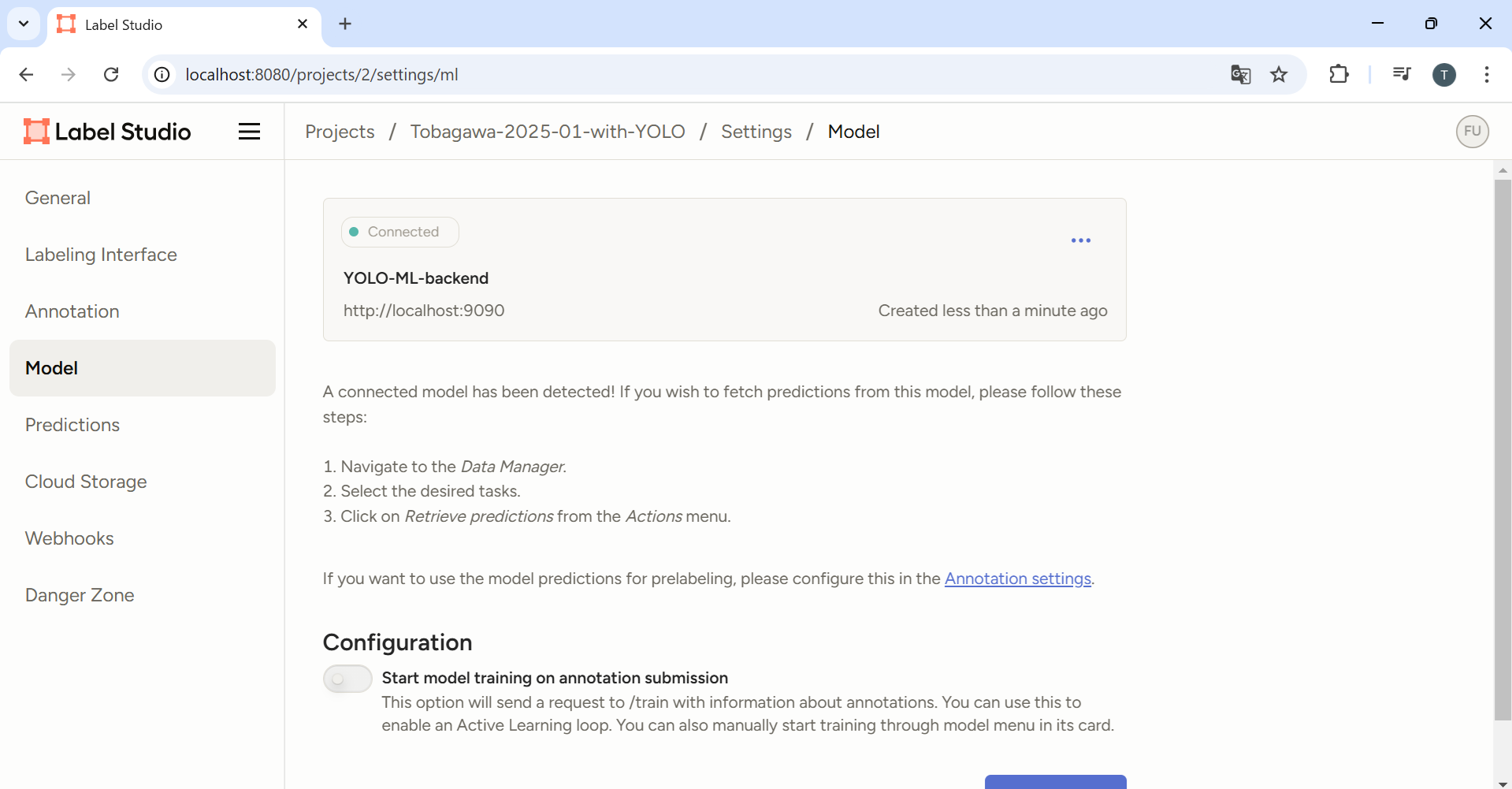Open the media controls icon
The width and height of the screenshot is (1512, 789).
pyautogui.click(x=1402, y=74)
